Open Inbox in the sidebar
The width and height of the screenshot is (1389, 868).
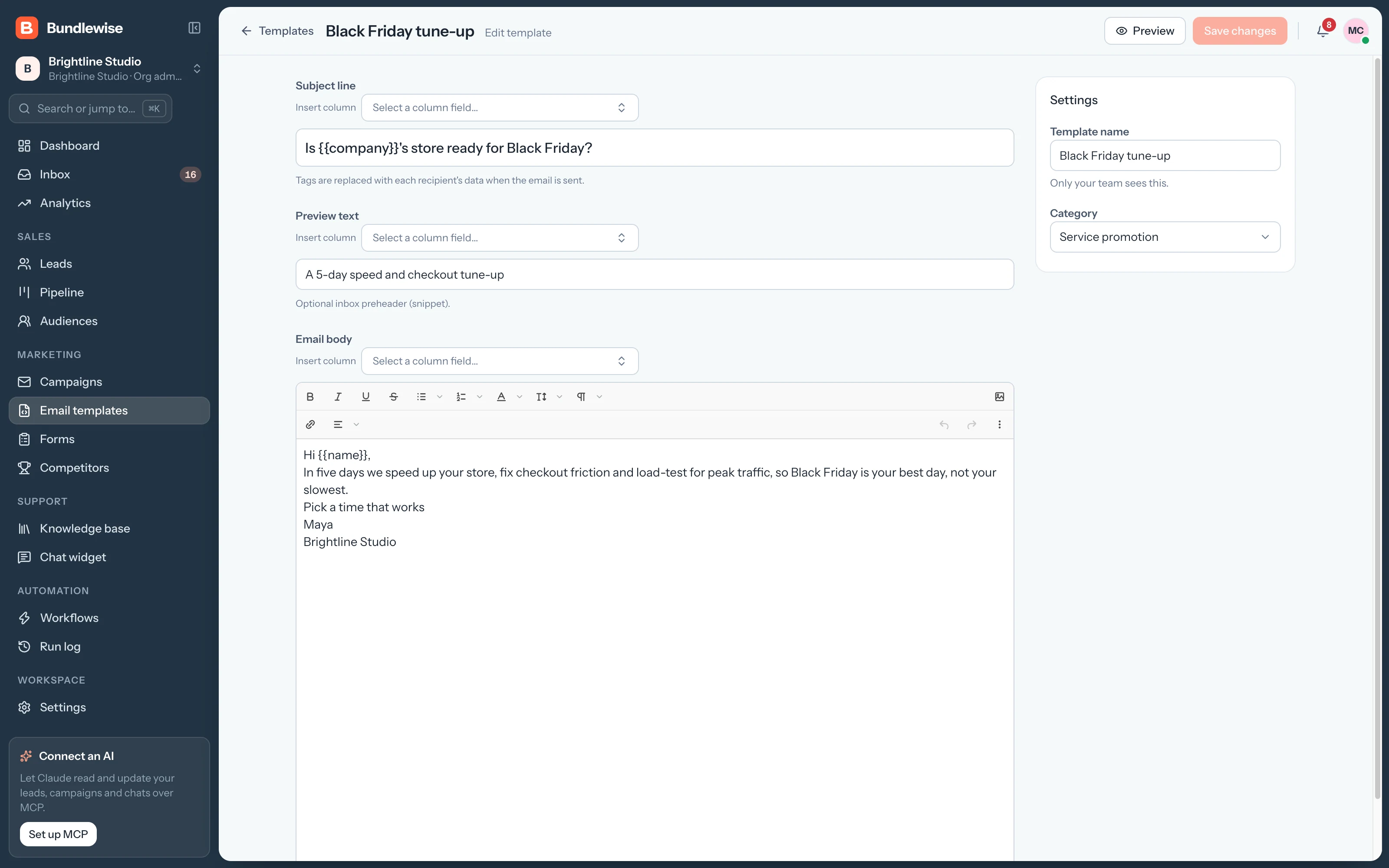click(x=109, y=174)
